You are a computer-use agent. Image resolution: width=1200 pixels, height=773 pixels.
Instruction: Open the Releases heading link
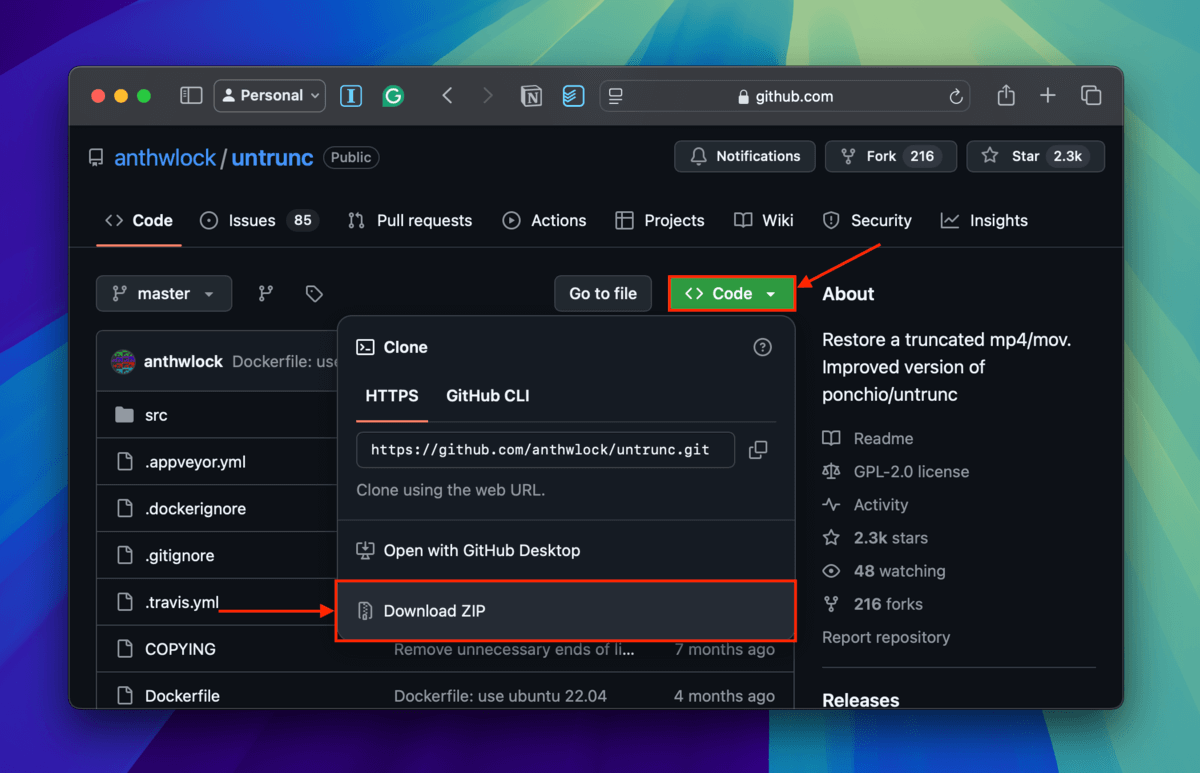pyautogui.click(x=861, y=700)
